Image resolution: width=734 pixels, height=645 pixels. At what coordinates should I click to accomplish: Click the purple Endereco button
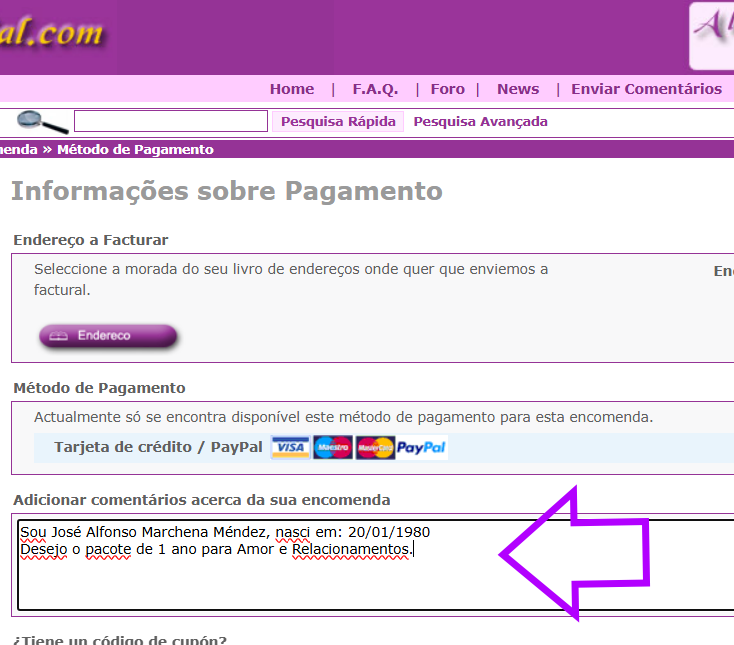coord(108,336)
